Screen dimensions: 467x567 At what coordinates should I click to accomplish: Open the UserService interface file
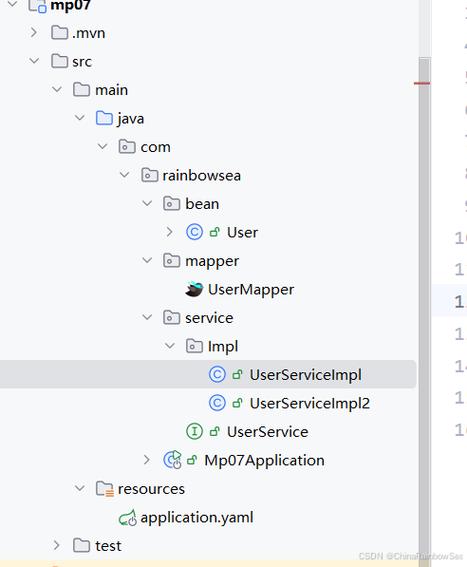pos(267,432)
